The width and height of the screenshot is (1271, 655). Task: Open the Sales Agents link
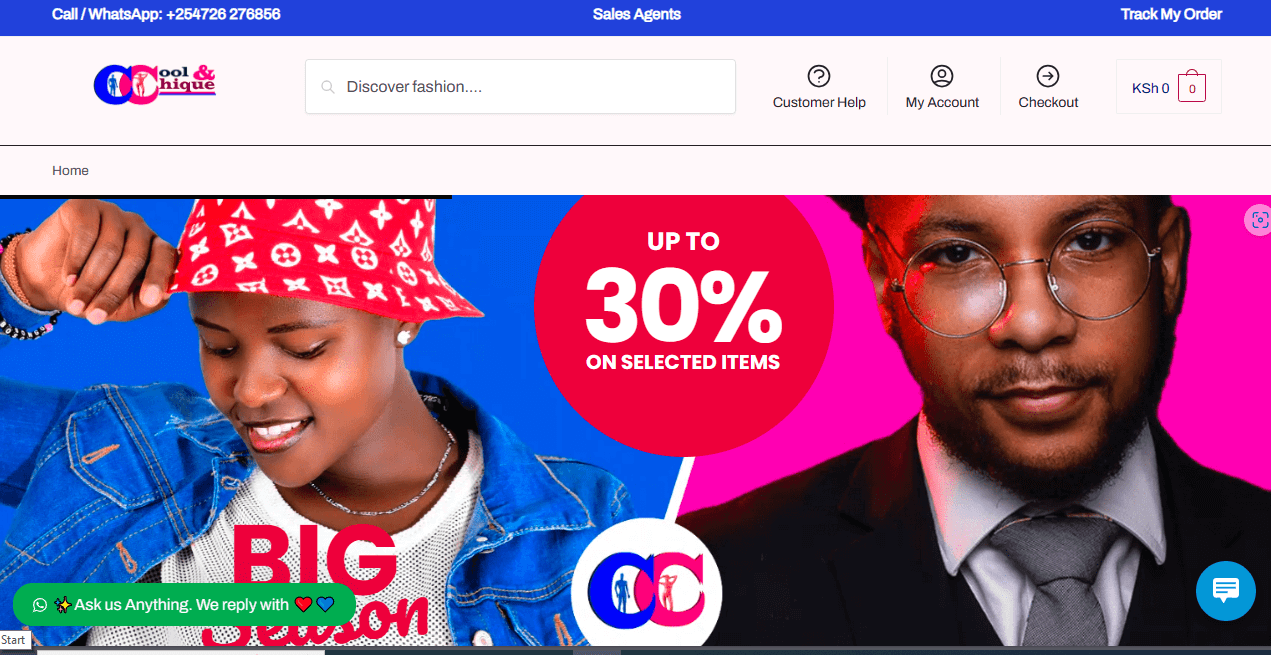tap(636, 14)
